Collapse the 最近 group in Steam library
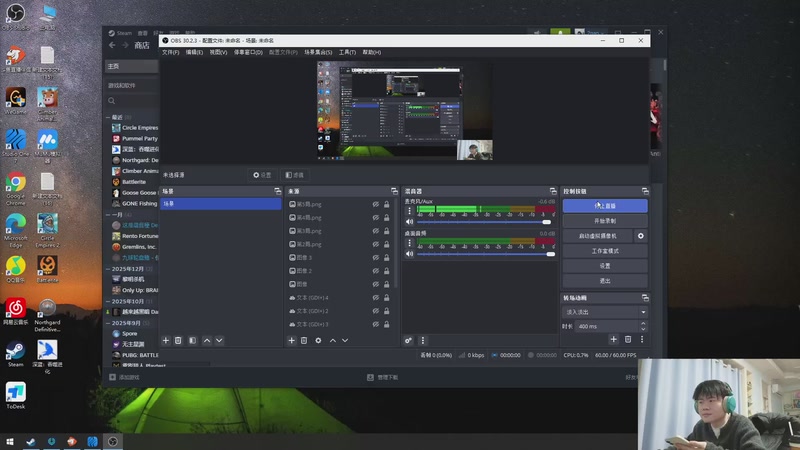This screenshot has height=450, width=800. [110, 117]
